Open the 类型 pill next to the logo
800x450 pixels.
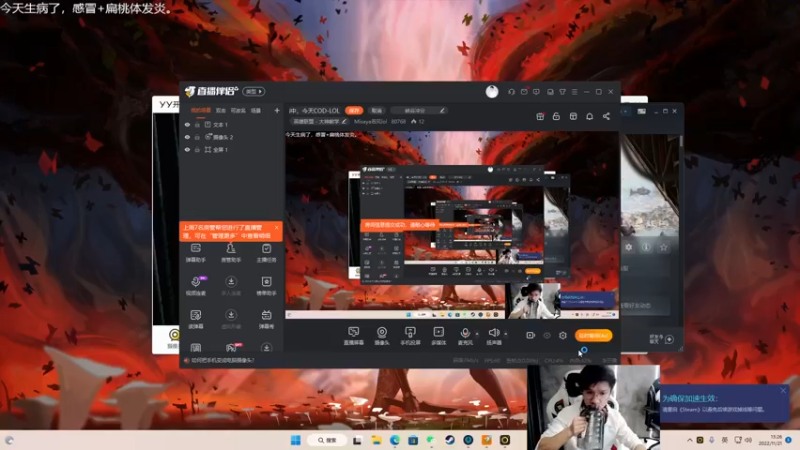click(254, 91)
